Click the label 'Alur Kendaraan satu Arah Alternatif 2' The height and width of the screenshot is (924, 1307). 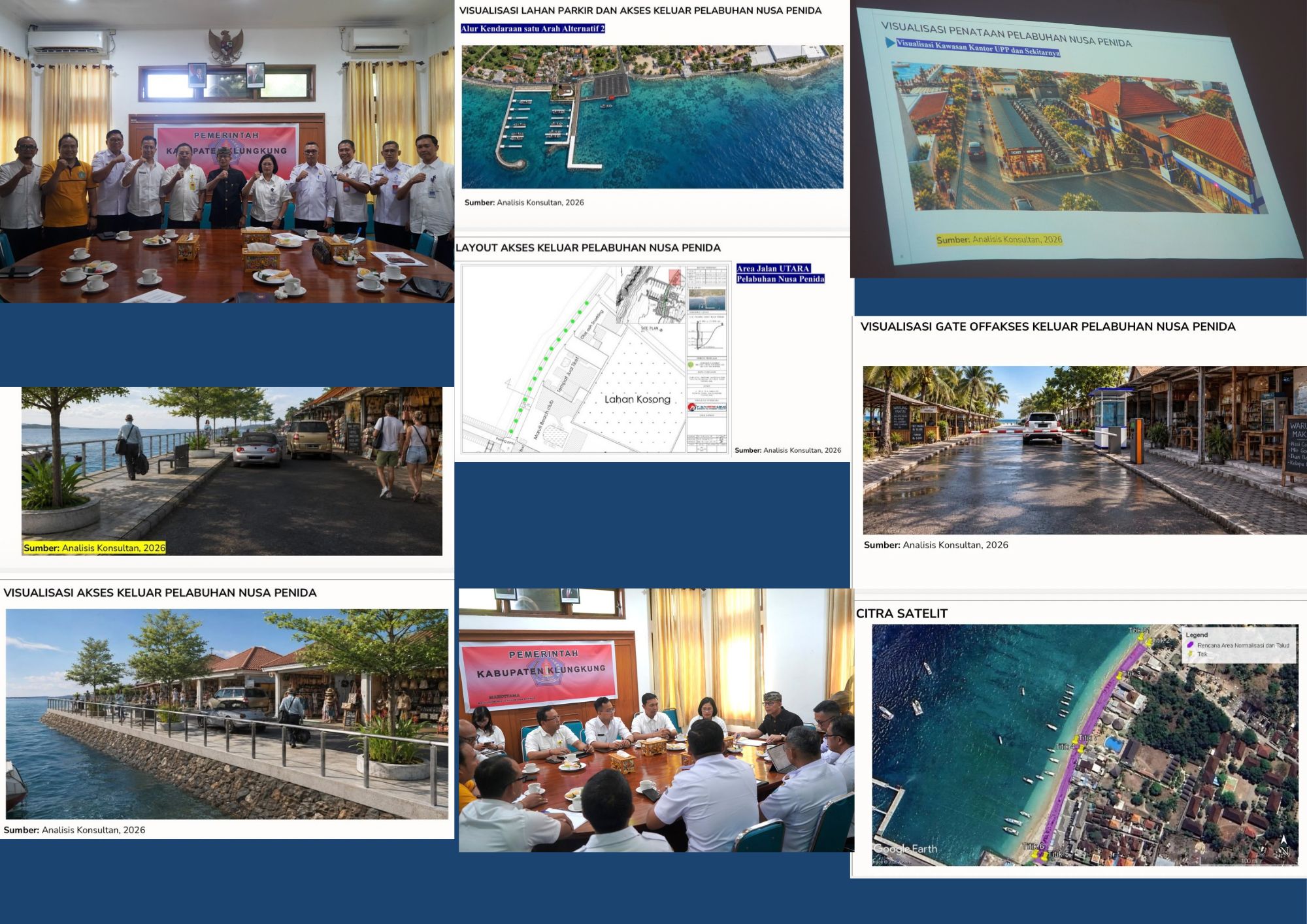533,29
